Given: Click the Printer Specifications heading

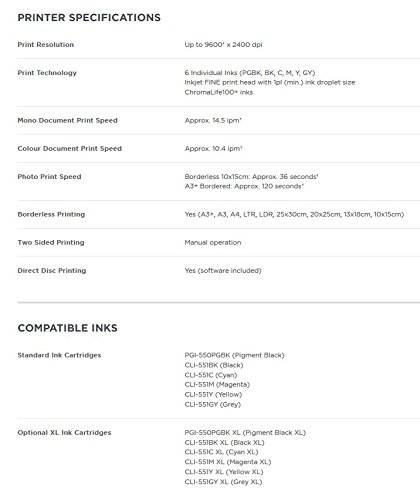Looking at the screenshot, I should coord(89,17).
